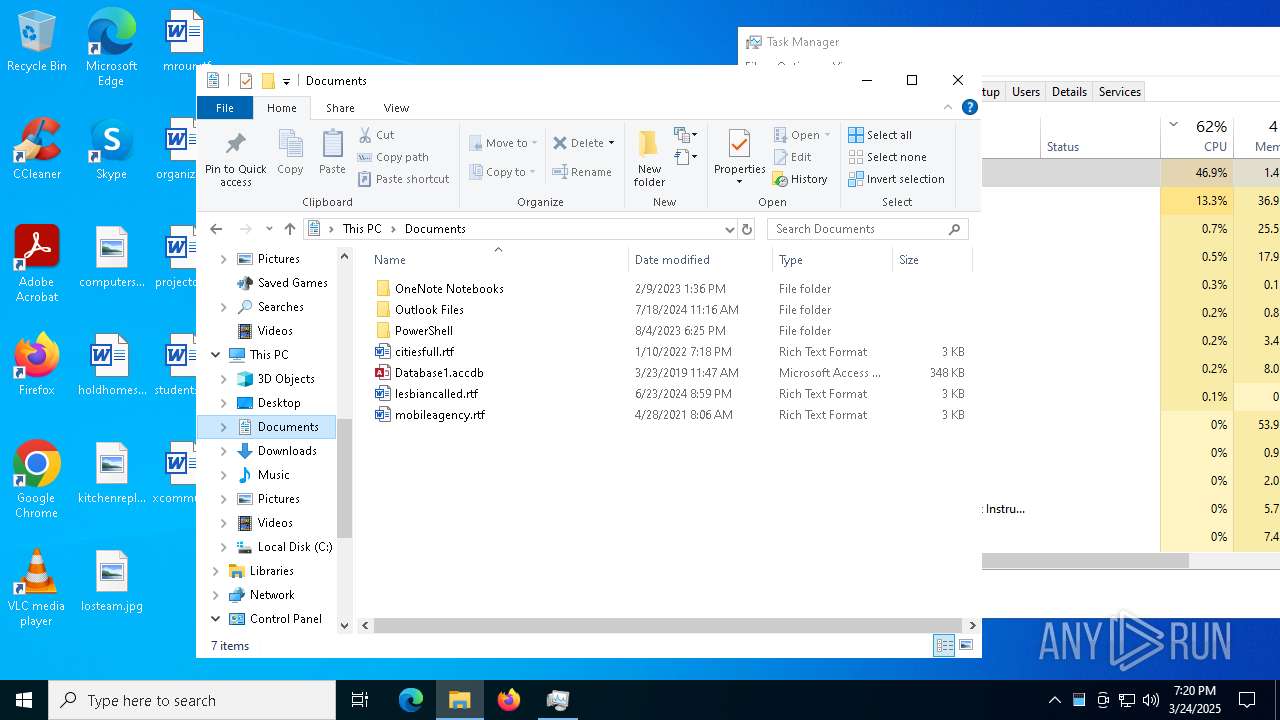The width and height of the screenshot is (1280, 720).
Task: Select Desktop in the navigation pane
Action: coord(279,403)
